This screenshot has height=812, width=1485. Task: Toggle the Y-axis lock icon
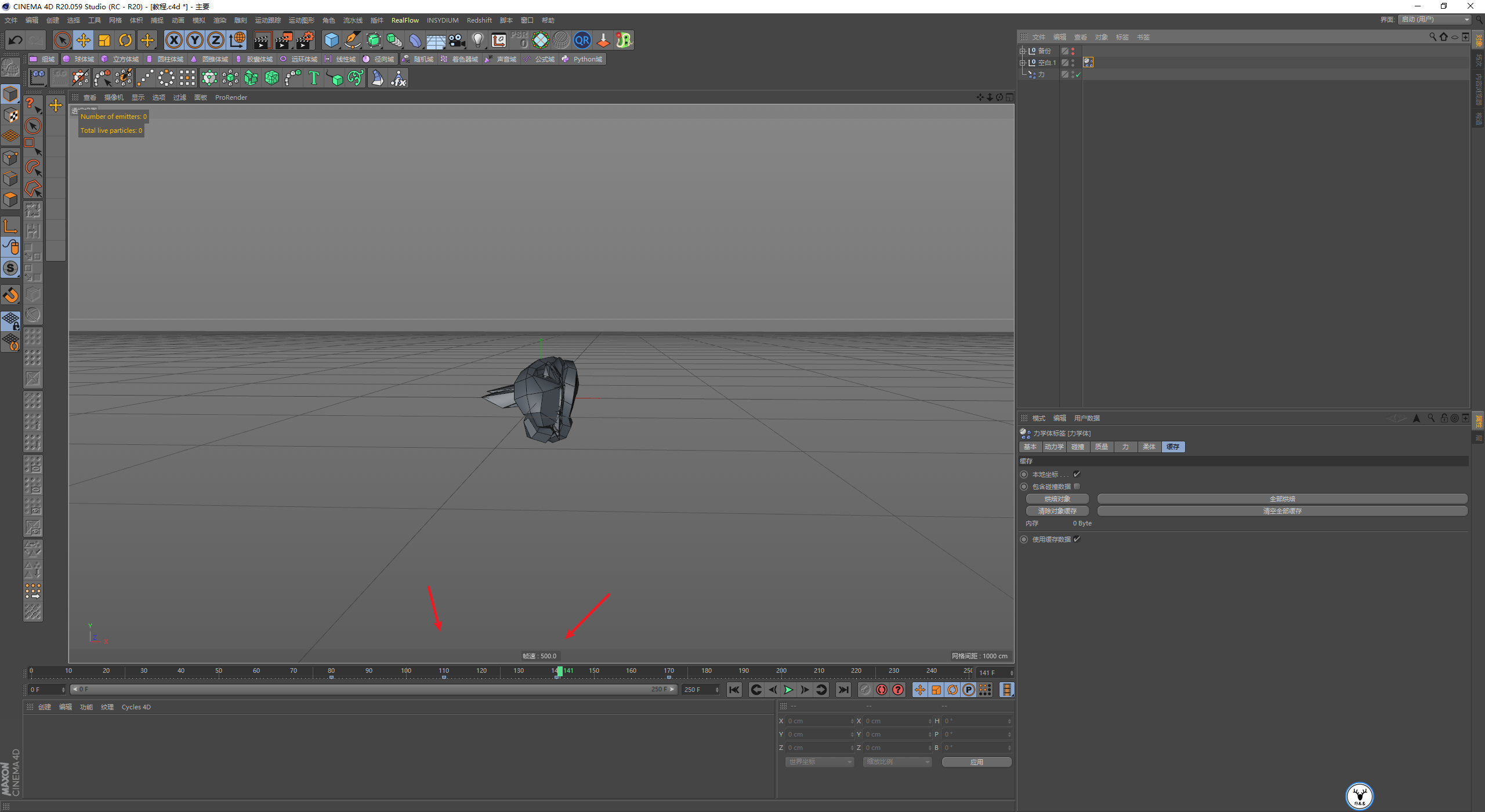point(195,40)
